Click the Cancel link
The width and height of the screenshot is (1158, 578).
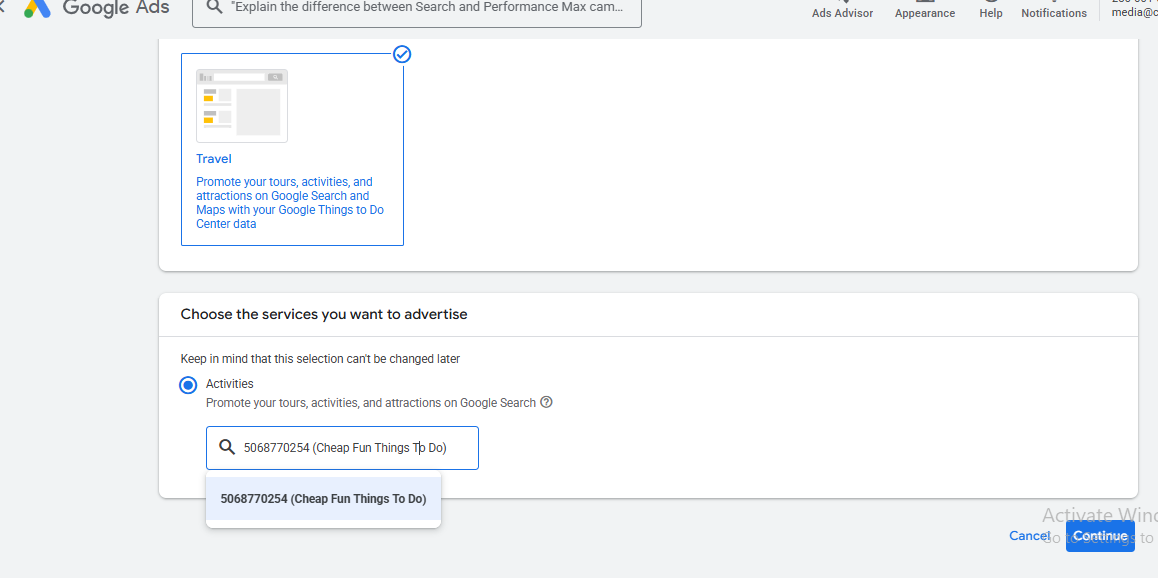1029,536
